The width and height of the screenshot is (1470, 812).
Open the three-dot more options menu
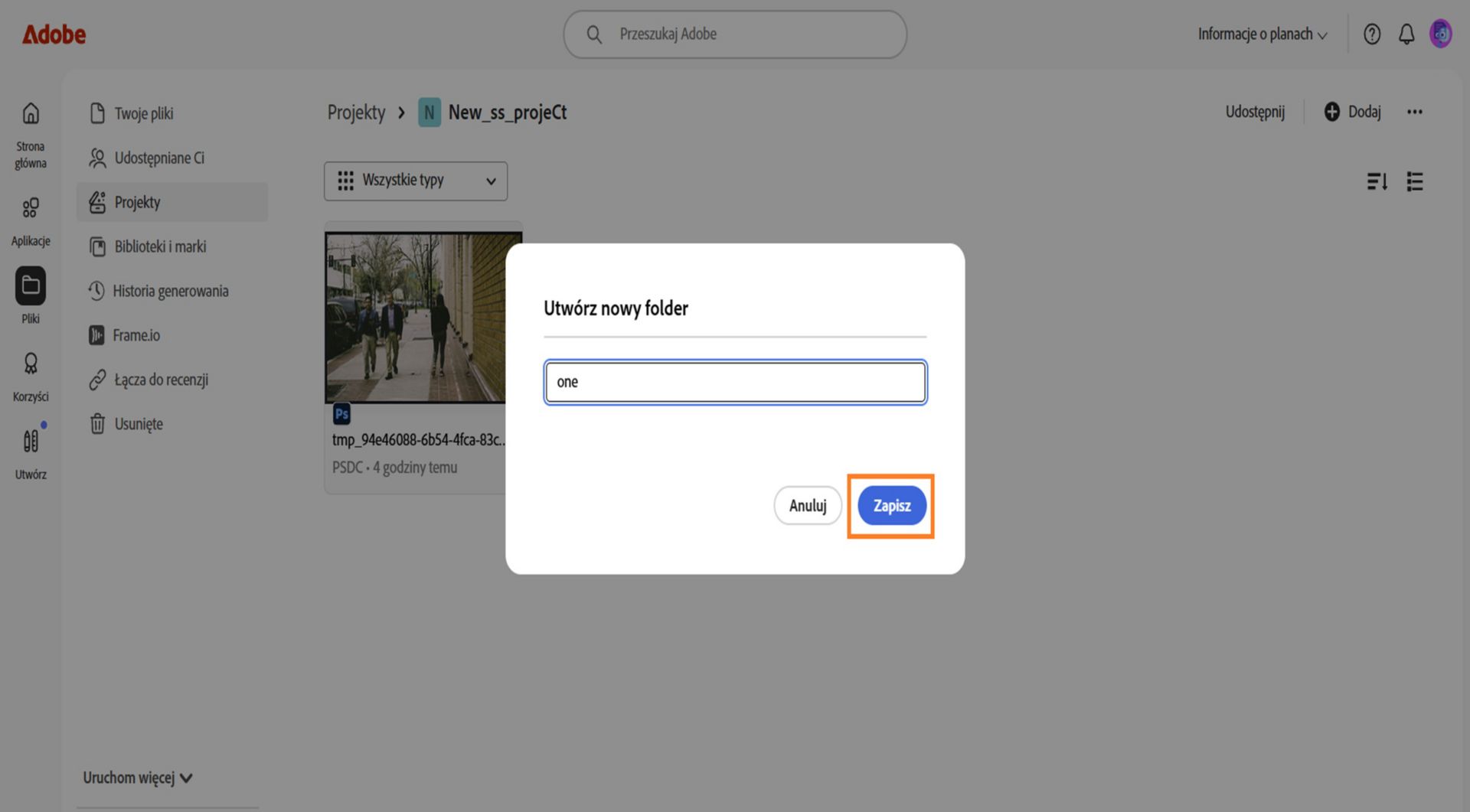point(1415,112)
